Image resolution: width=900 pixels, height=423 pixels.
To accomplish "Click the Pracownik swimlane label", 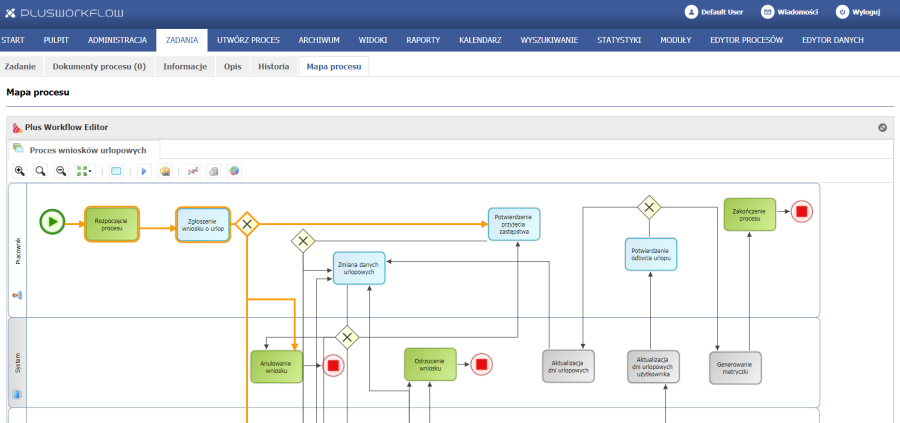I will pos(18,252).
